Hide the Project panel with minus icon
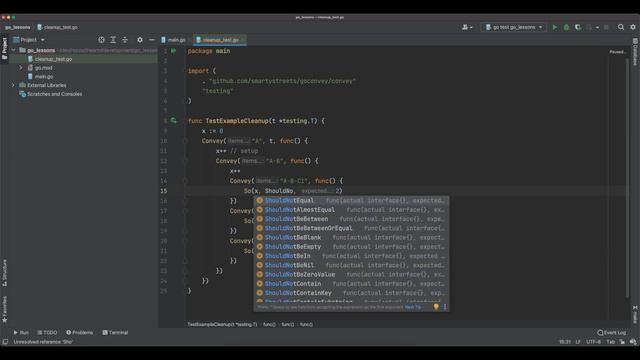This screenshot has height=360, width=640. pos(151,40)
